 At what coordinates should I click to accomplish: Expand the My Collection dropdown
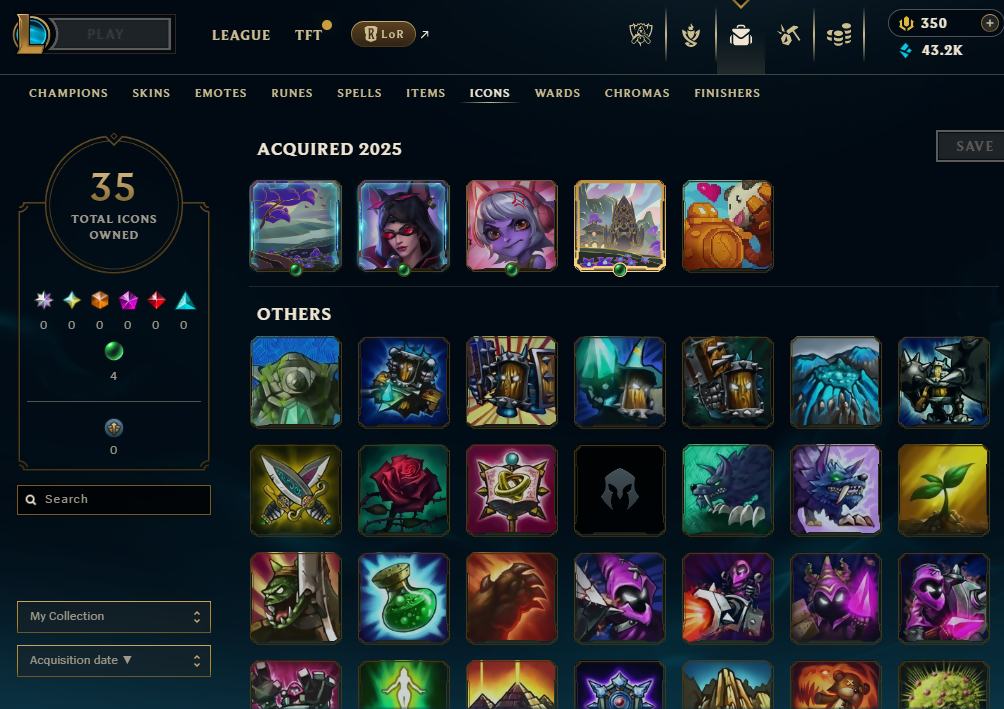click(114, 617)
